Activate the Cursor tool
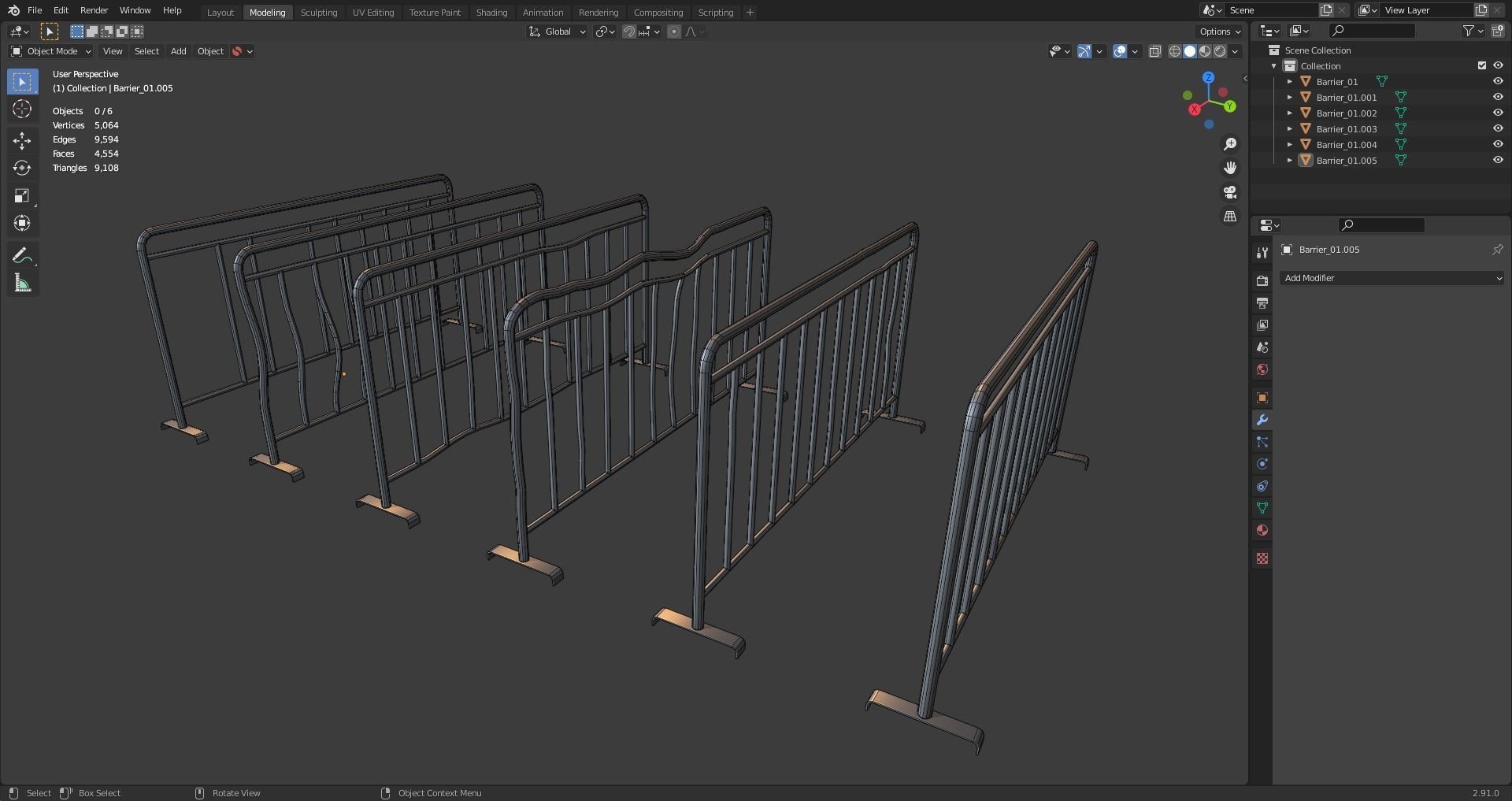This screenshot has height=801, width=1512. coord(22,109)
